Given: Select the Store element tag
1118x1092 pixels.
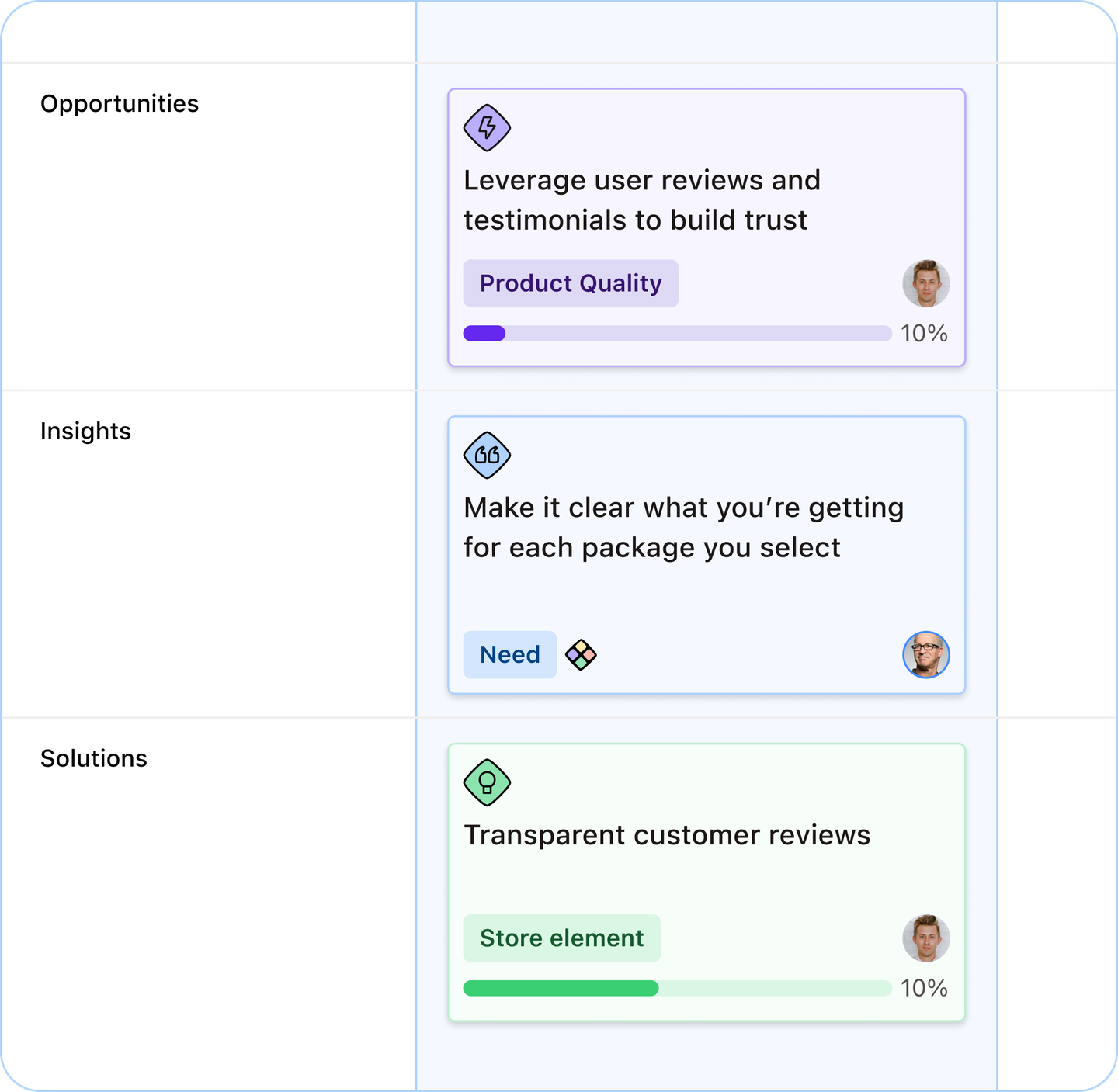Looking at the screenshot, I should point(561,938).
